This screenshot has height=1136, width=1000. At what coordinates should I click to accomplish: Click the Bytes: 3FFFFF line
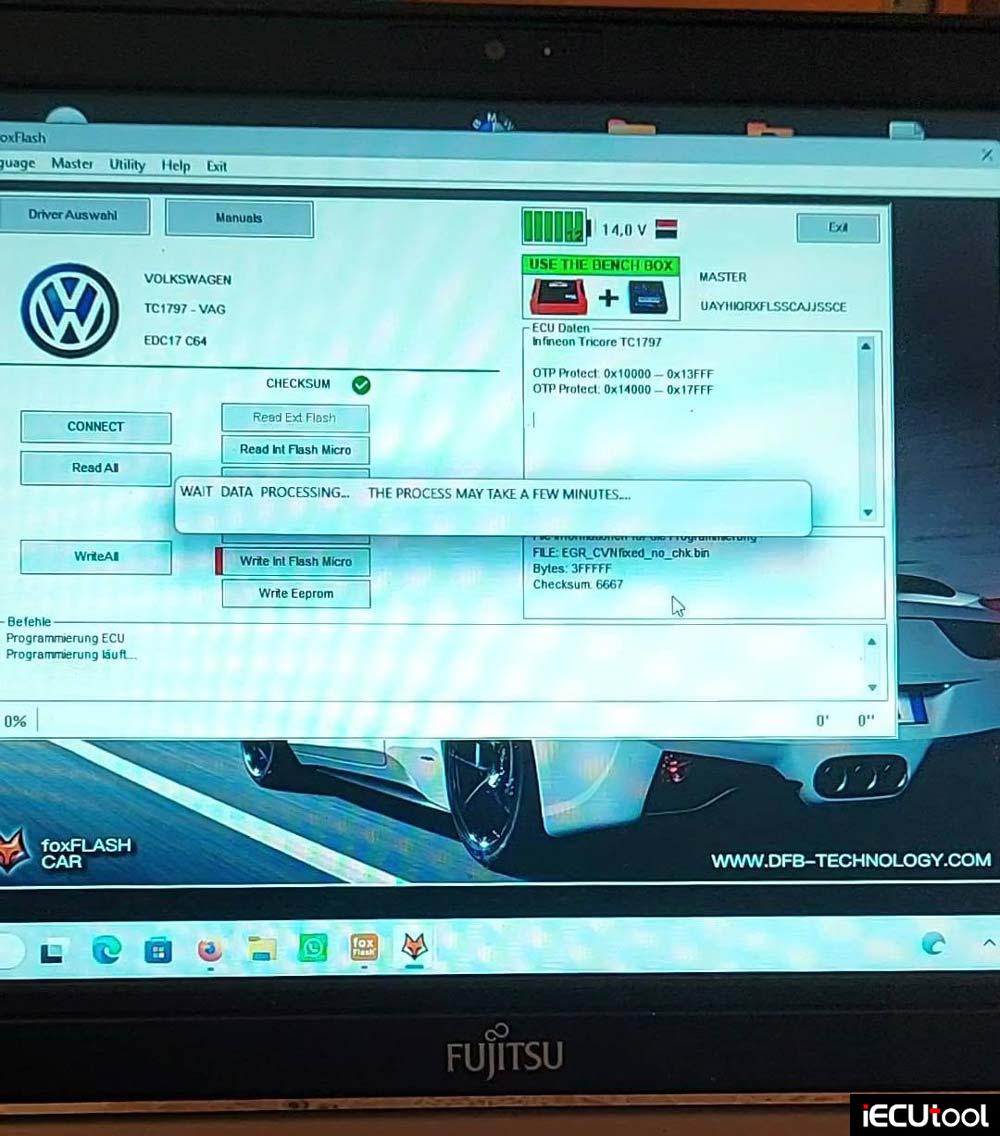tap(572, 569)
